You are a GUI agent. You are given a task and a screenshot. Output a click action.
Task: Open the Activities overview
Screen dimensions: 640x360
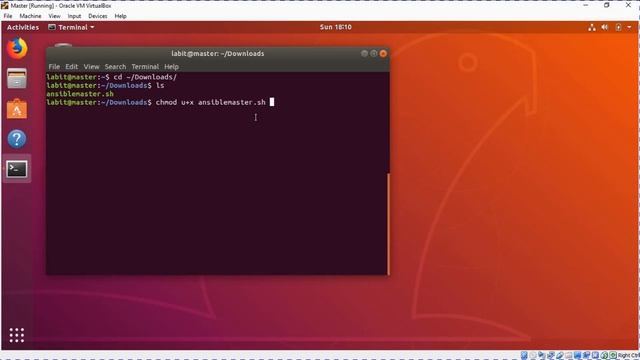point(23,27)
